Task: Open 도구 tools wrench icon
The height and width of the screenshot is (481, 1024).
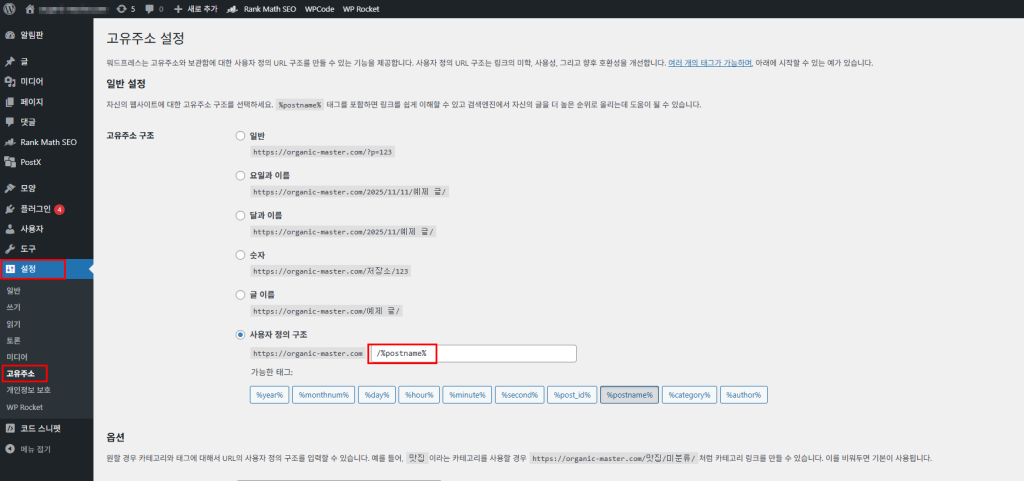Action: click(x=10, y=249)
